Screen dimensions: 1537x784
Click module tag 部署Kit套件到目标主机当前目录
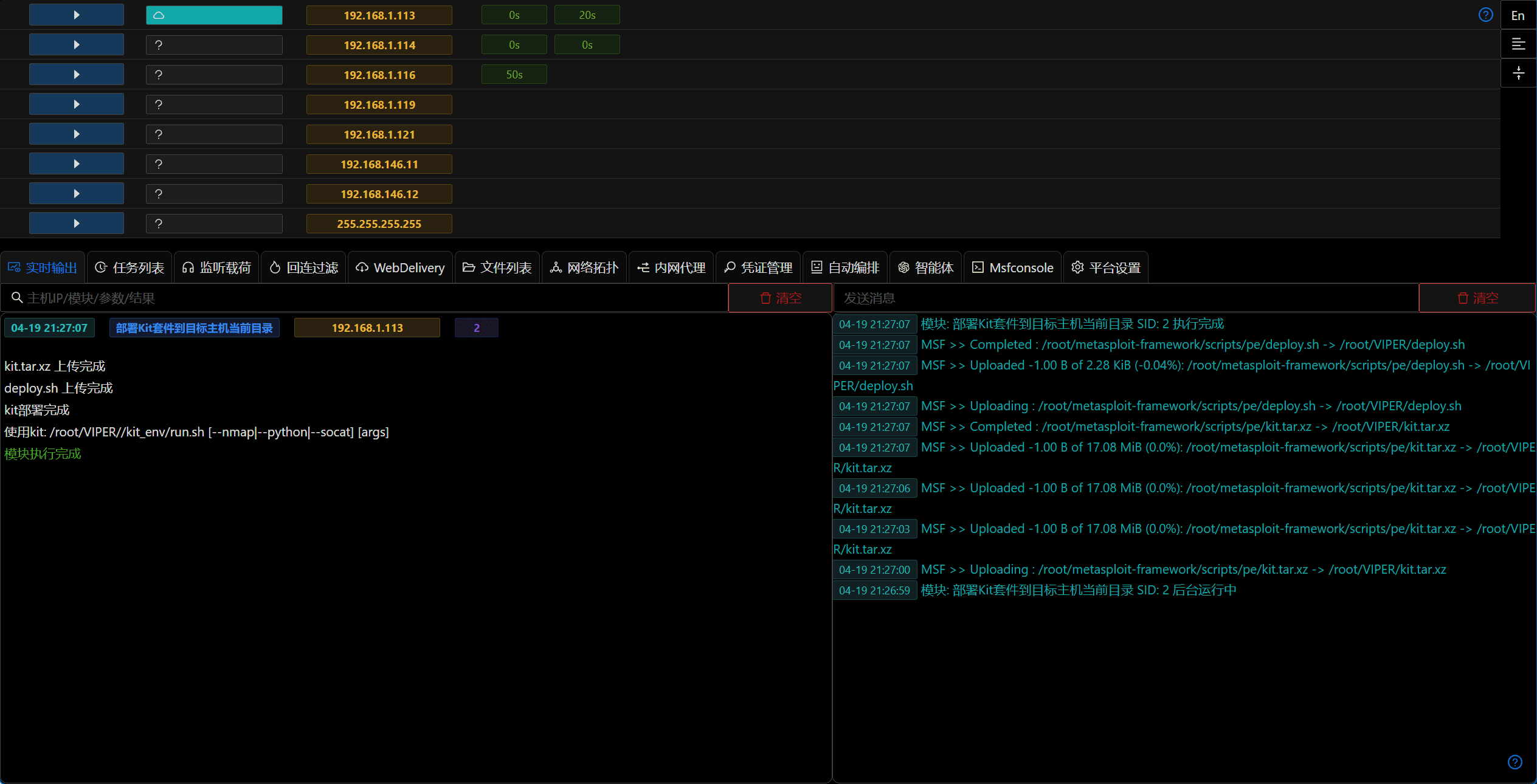click(x=195, y=328)
